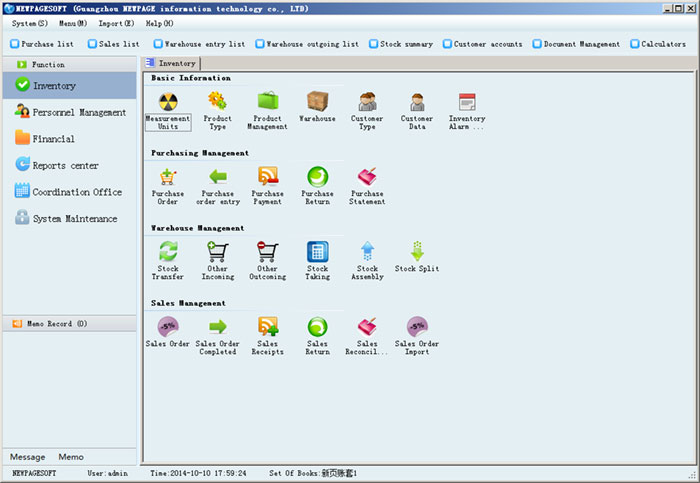This screenshot has height=483, width=700.
Task: Click the Warehouse box icon
Action: [317, 102]
